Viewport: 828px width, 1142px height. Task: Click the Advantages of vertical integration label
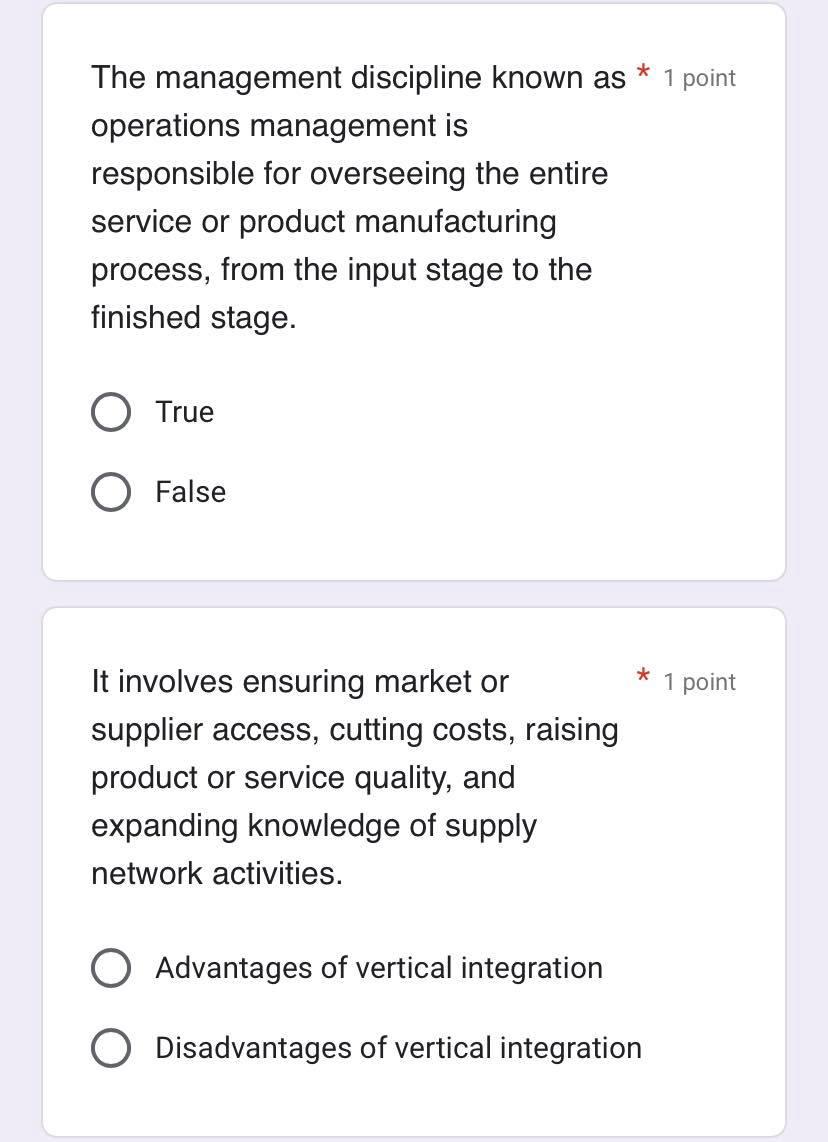[x=378, y=967]
